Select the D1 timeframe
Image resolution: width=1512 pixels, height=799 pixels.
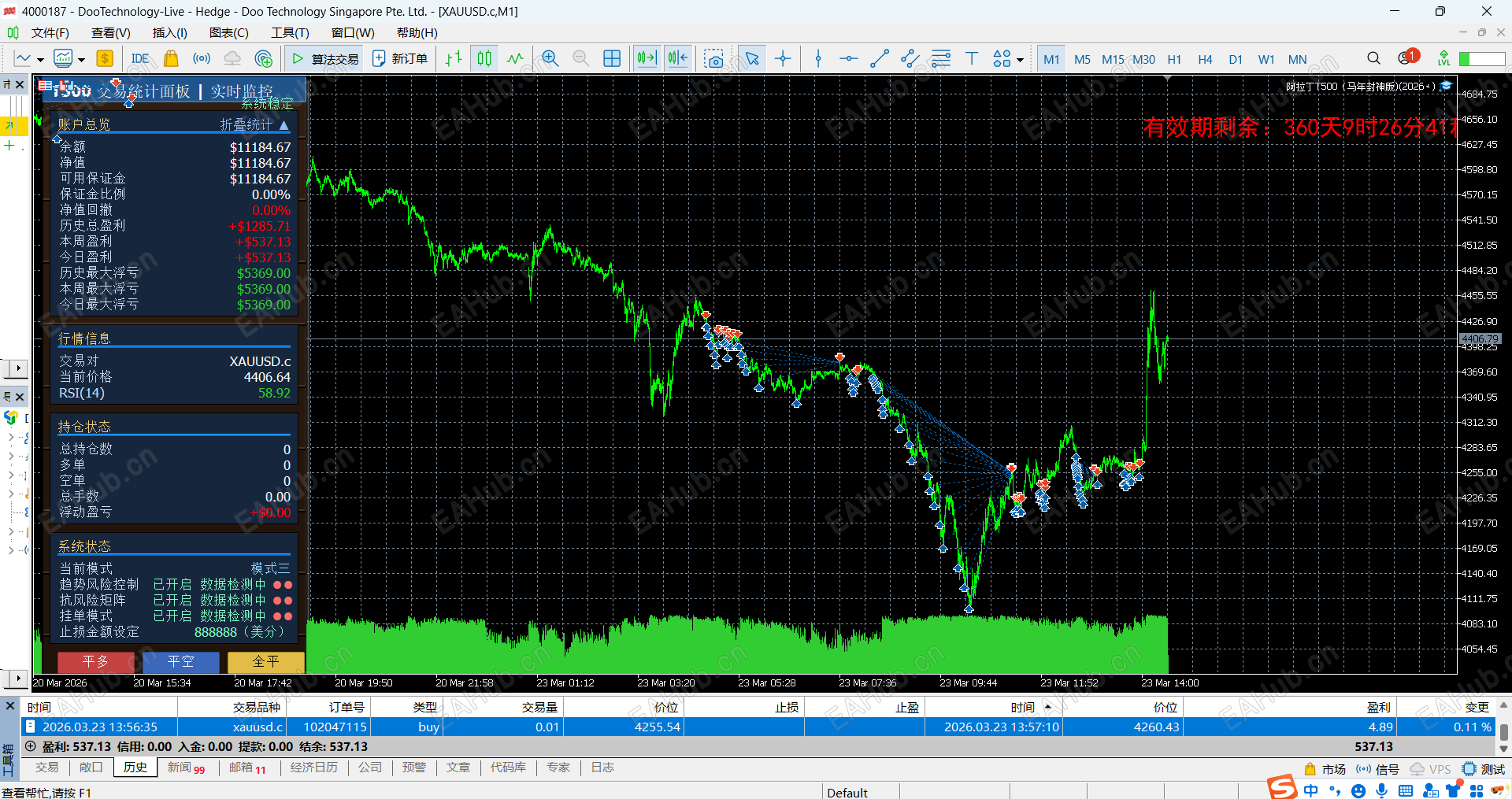(x=1236, y=59)
